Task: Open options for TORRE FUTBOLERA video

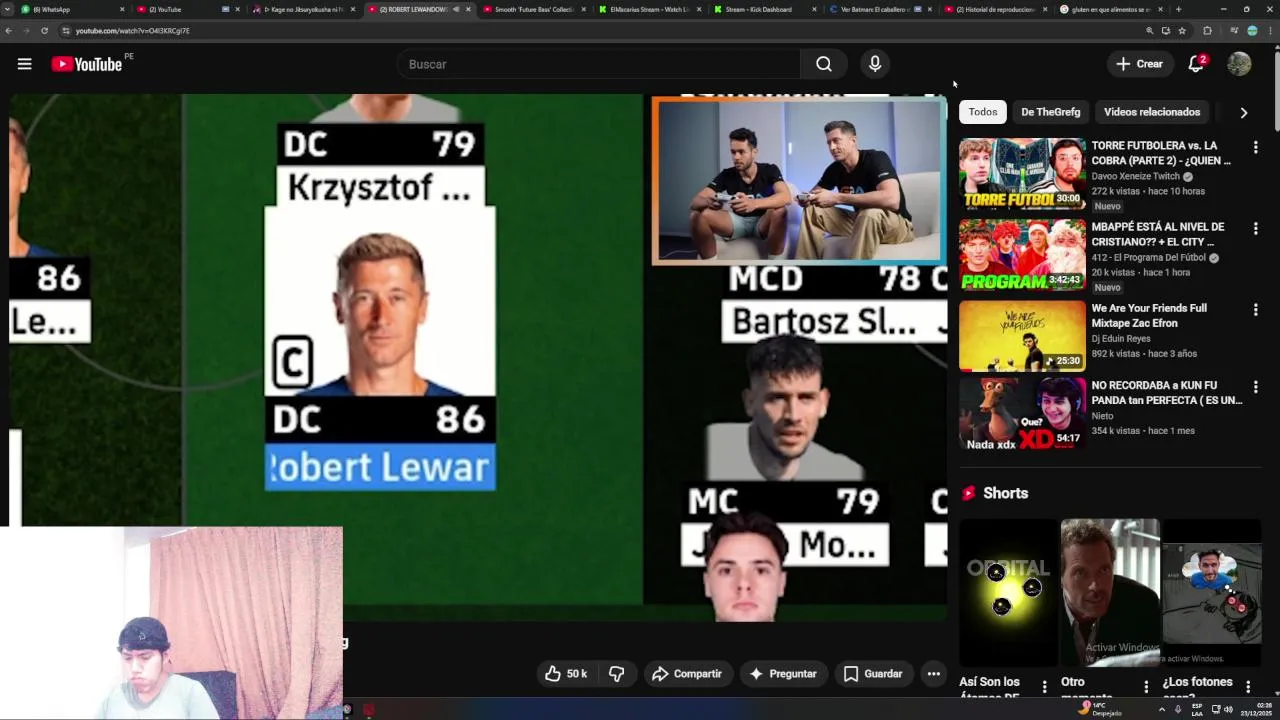Action: tap(1255, 148)
